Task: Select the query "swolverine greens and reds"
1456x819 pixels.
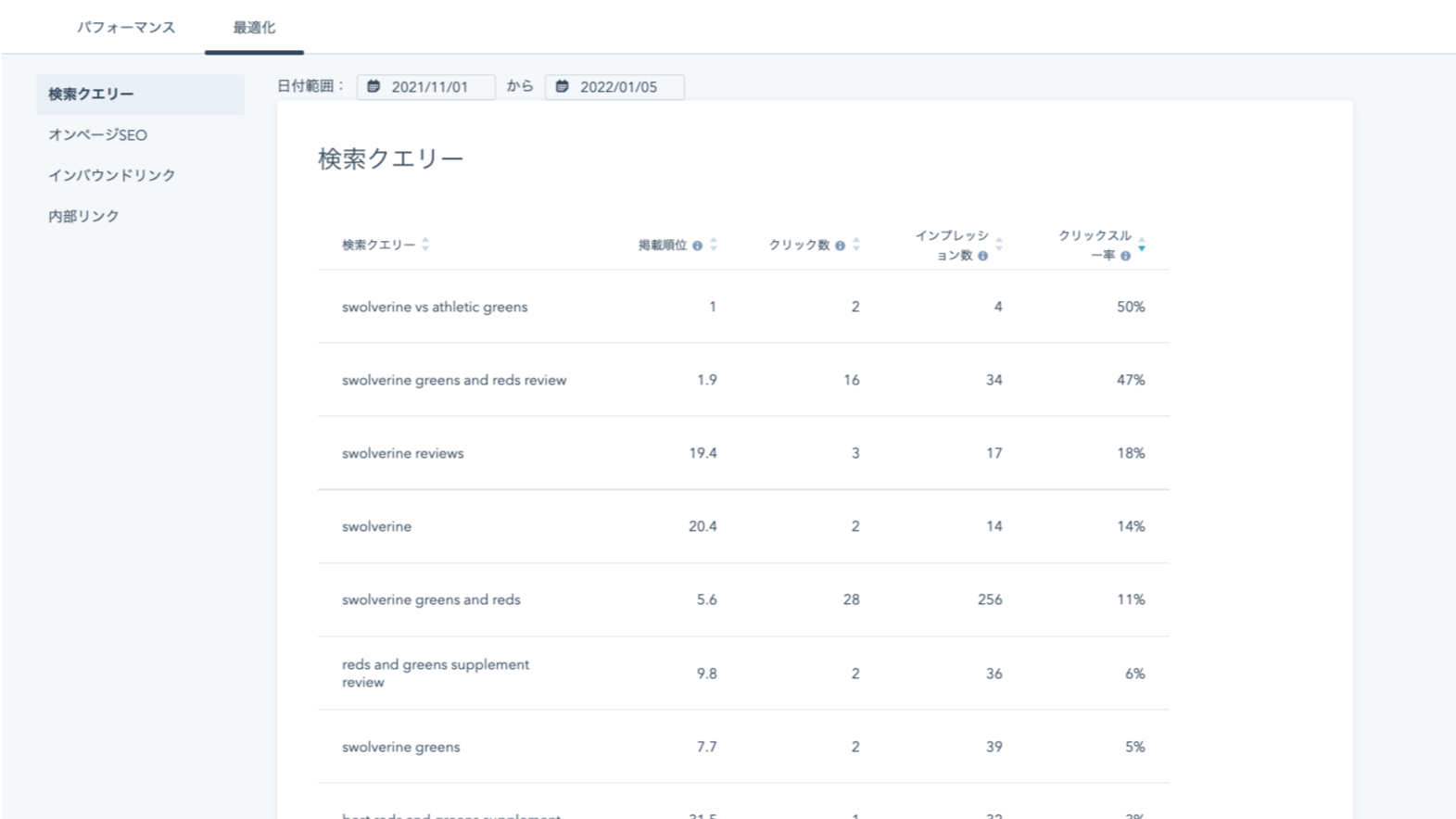Action: (431, 599)
